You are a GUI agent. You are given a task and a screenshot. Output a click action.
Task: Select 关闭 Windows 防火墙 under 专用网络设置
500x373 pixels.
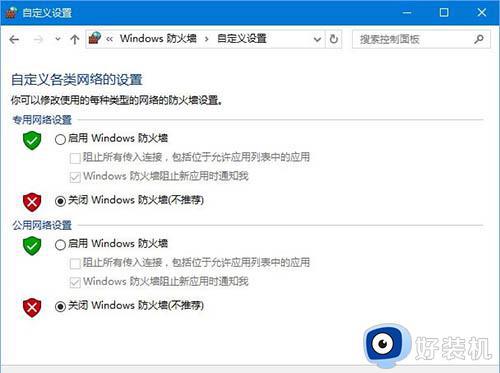tap(60, 201)
